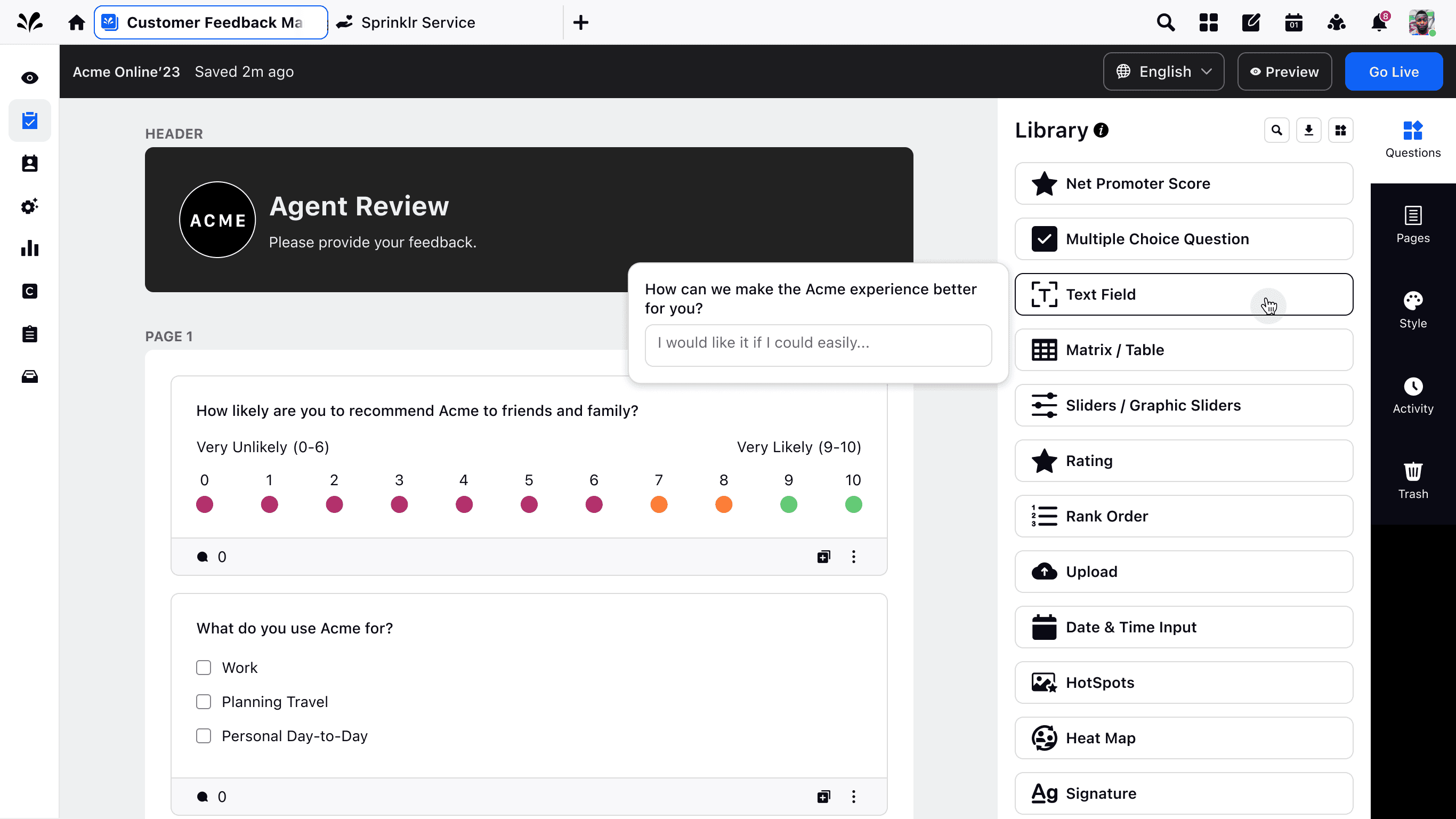The width and height of the screenshot is (1456, 819).
Task: Add a Sliders / Graphic Sliders question
Action: pos(1184,405)
